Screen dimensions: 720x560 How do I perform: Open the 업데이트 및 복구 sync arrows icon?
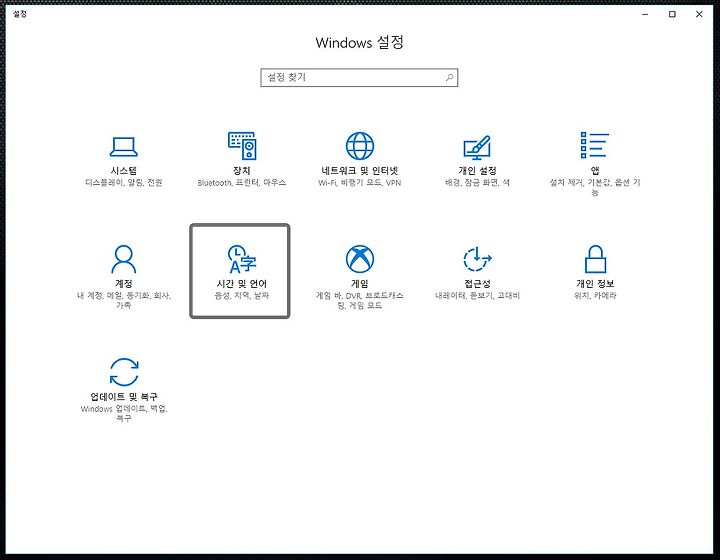(124, 372)
